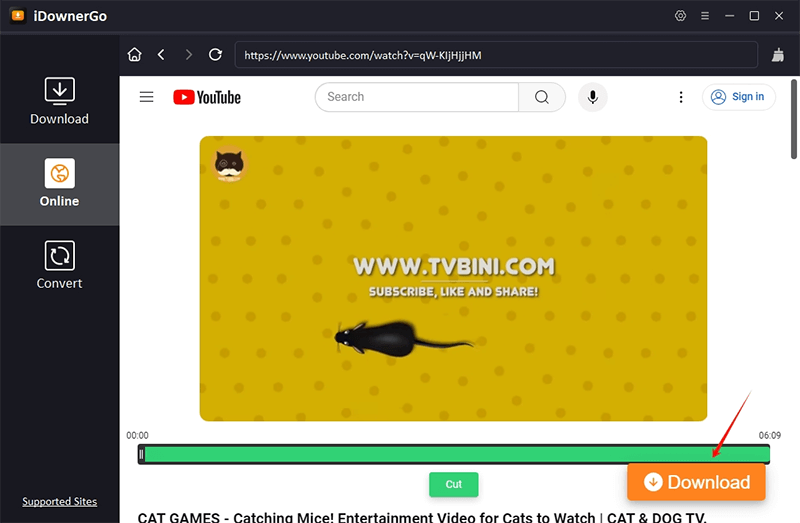Click the orange Download button
Image resolution: width=800 pixels, height=523 pixels.
pos(696,482)
